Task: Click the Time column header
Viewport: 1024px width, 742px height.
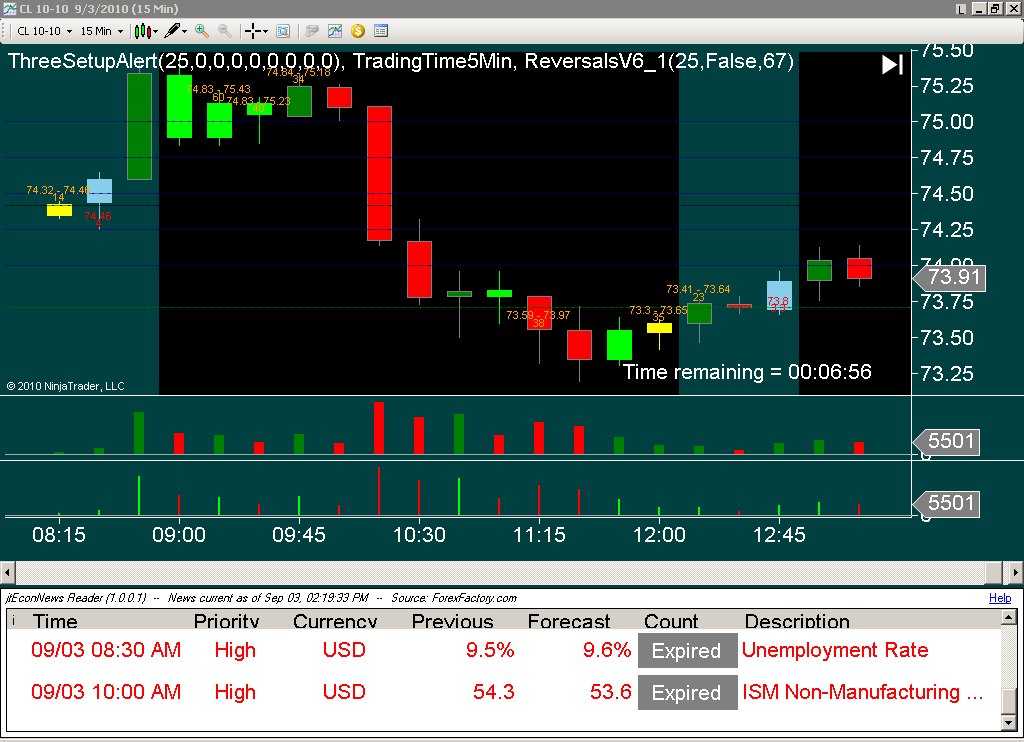Action: click(56, 621)
